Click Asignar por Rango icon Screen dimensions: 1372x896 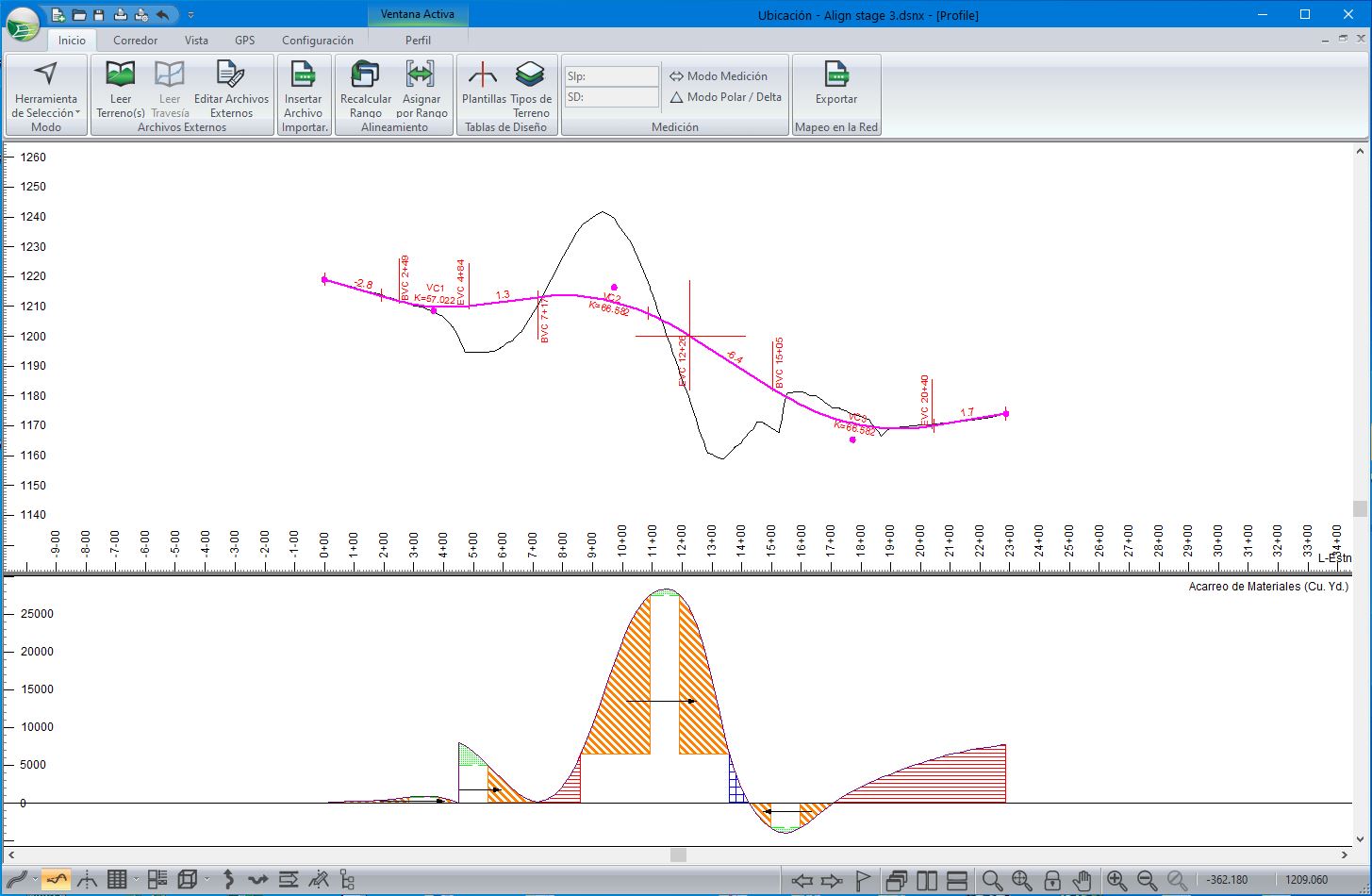[421, 75]
